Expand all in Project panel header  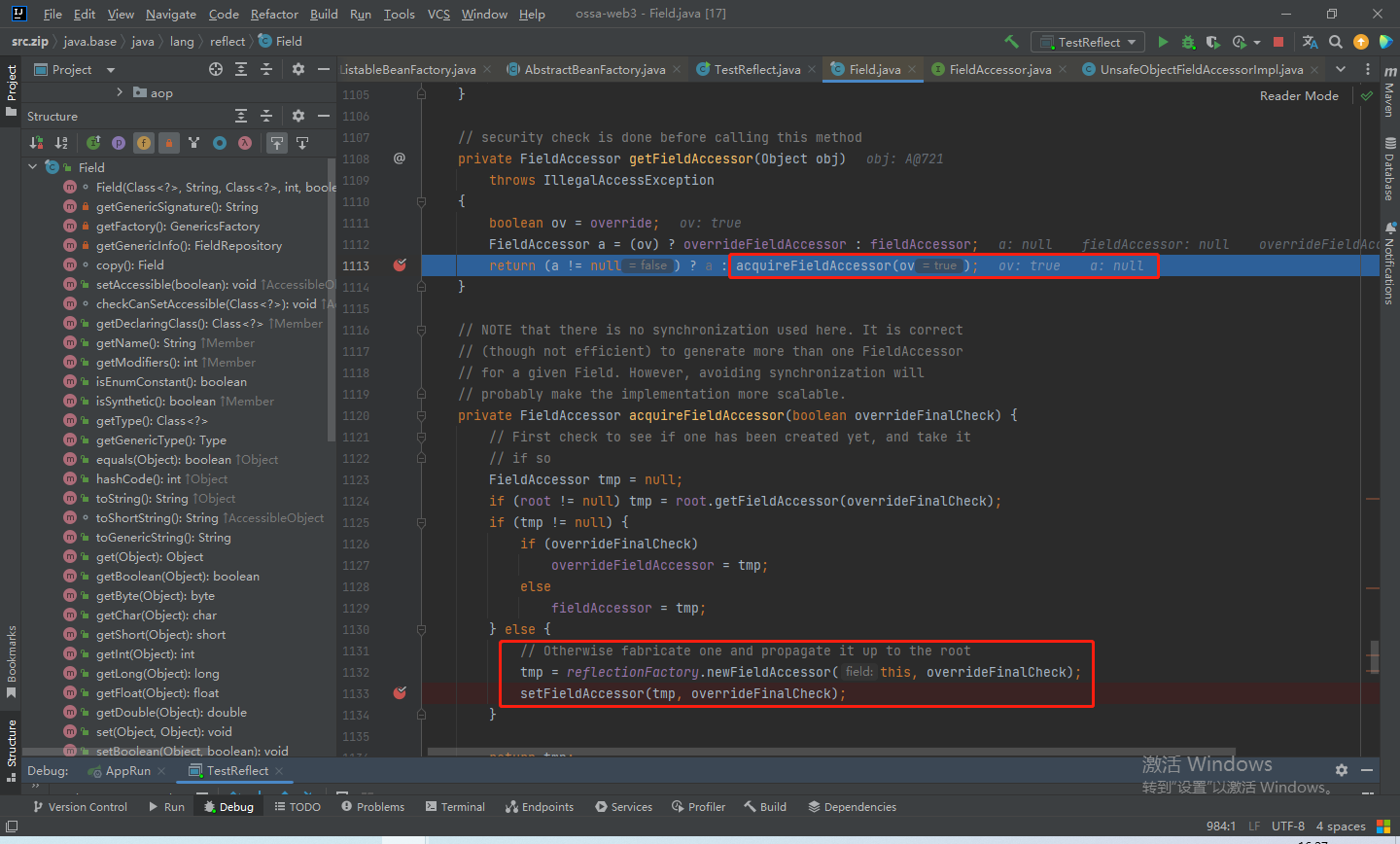pyautogui.click(x=241, y=69)
